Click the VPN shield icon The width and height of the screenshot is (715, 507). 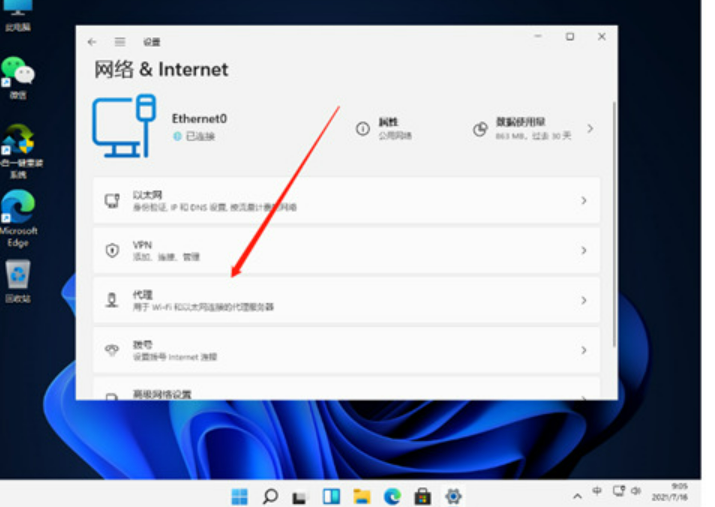point(112,250)
